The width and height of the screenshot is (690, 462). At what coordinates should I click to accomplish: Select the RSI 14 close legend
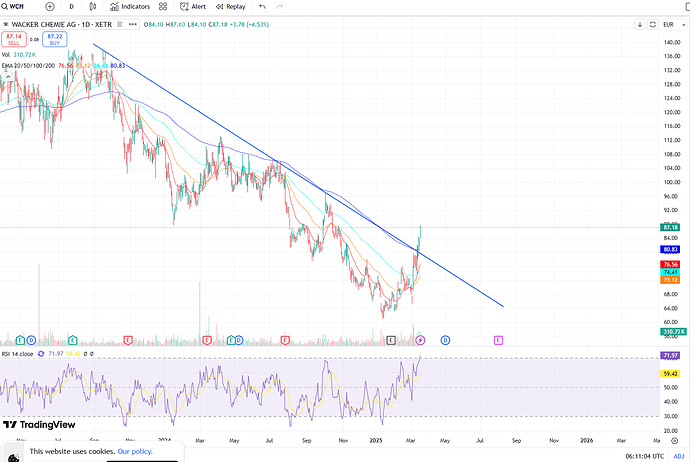pyautogui.click(x=18, y=354)
